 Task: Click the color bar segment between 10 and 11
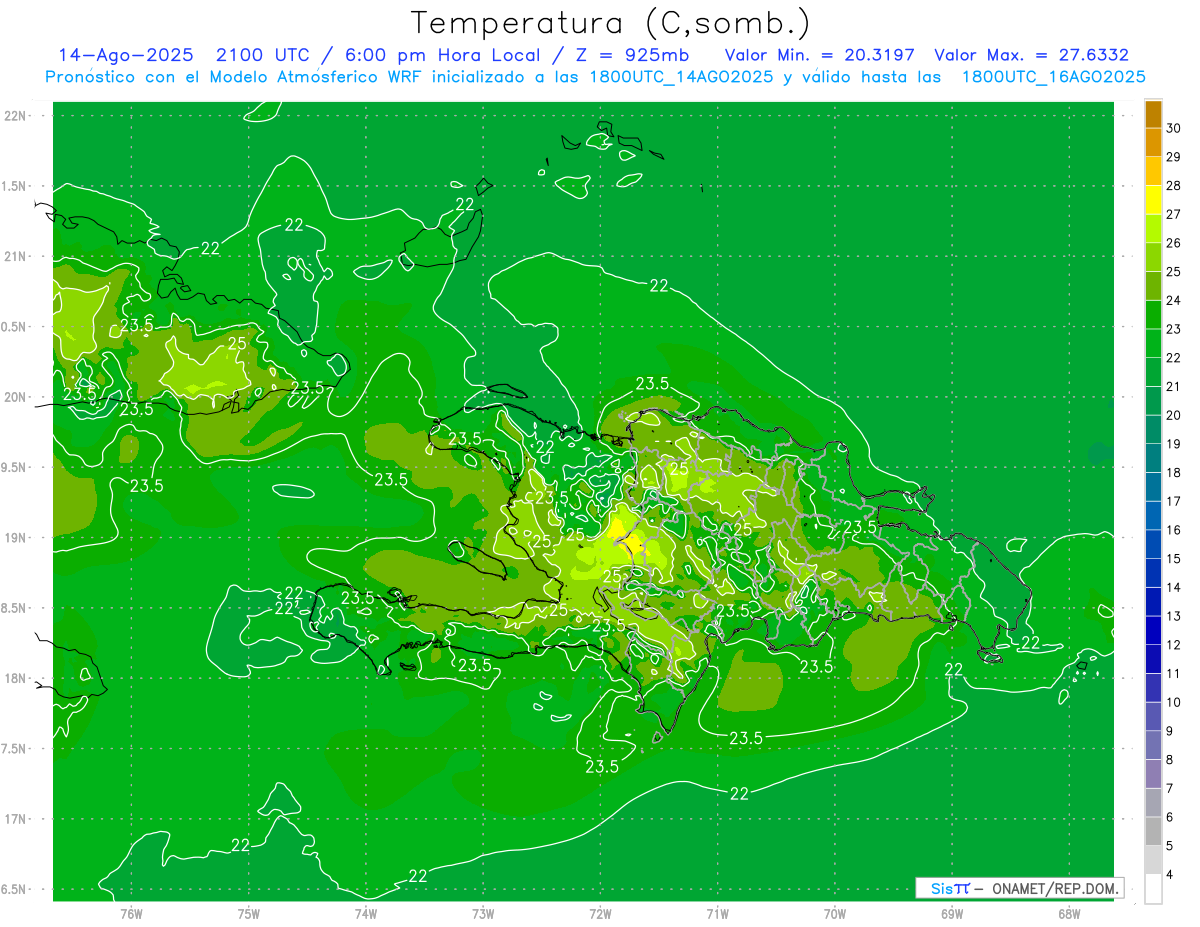(x=1153, y=688)
